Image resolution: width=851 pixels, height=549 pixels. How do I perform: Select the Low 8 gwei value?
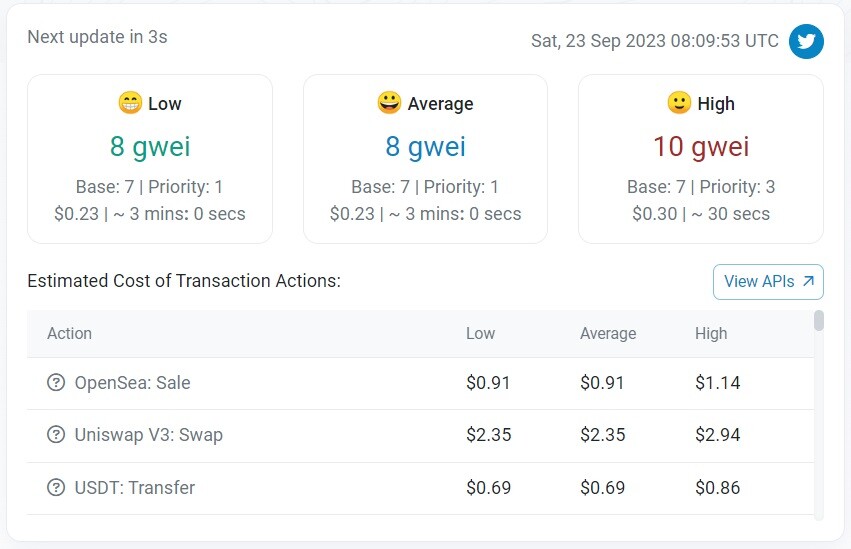(150, 146)
